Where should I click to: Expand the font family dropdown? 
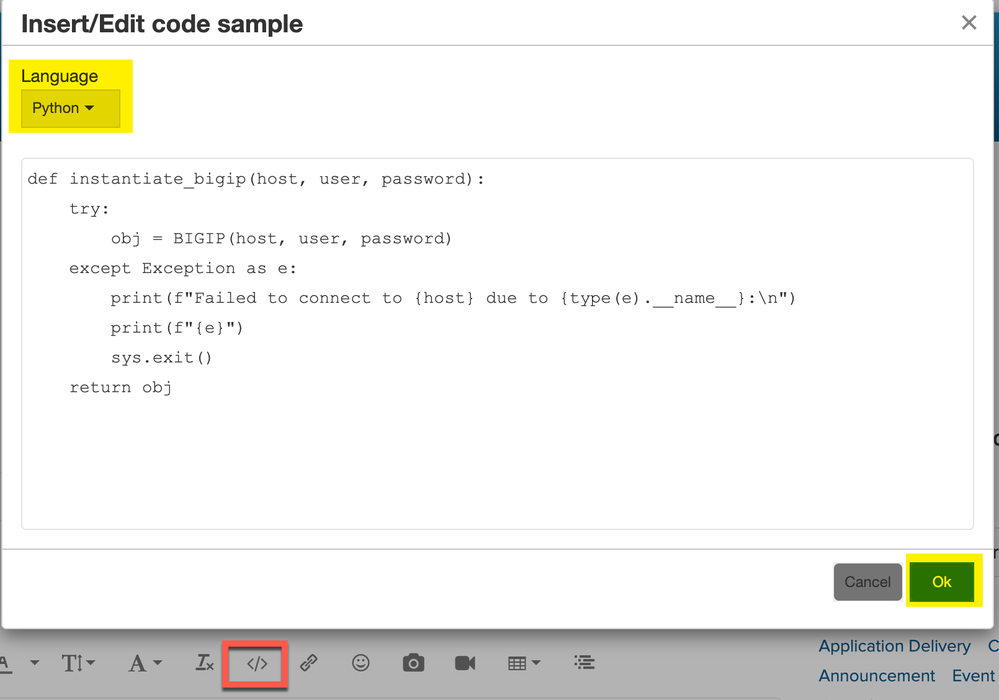(x=144, y=663)
